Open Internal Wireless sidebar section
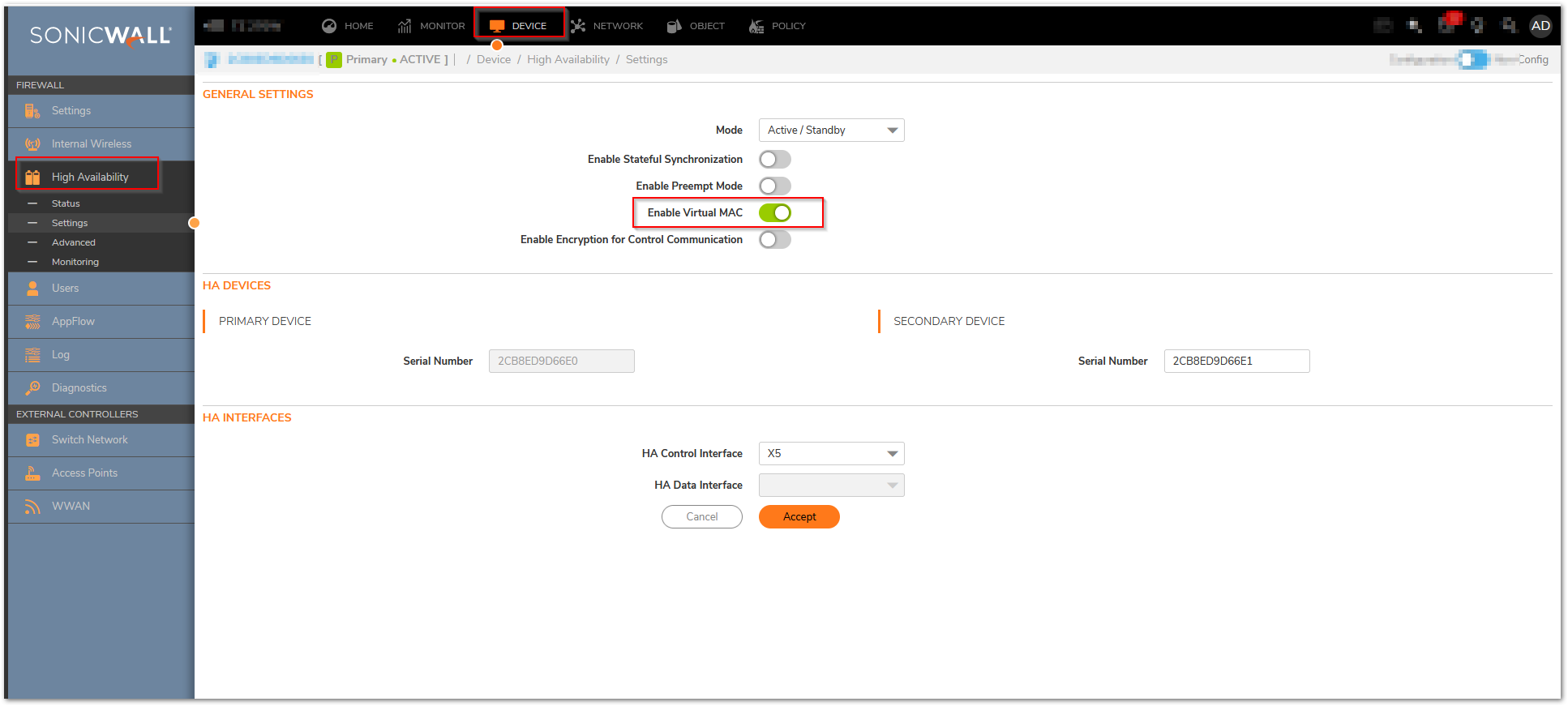The width and height of the screenshot is (1568, 706). click(x=101, y=144)
